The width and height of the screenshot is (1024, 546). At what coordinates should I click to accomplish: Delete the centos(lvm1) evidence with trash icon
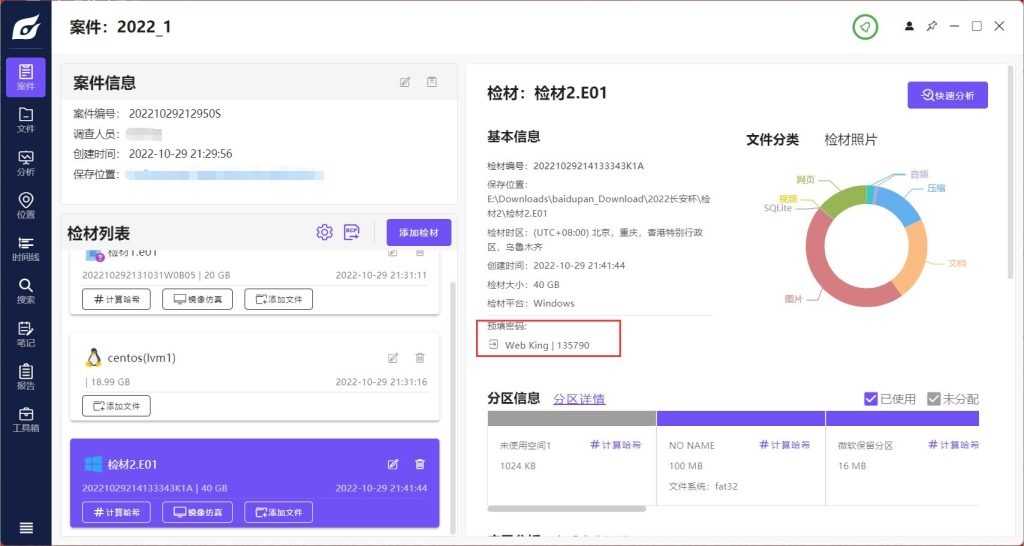coord(420,358)
